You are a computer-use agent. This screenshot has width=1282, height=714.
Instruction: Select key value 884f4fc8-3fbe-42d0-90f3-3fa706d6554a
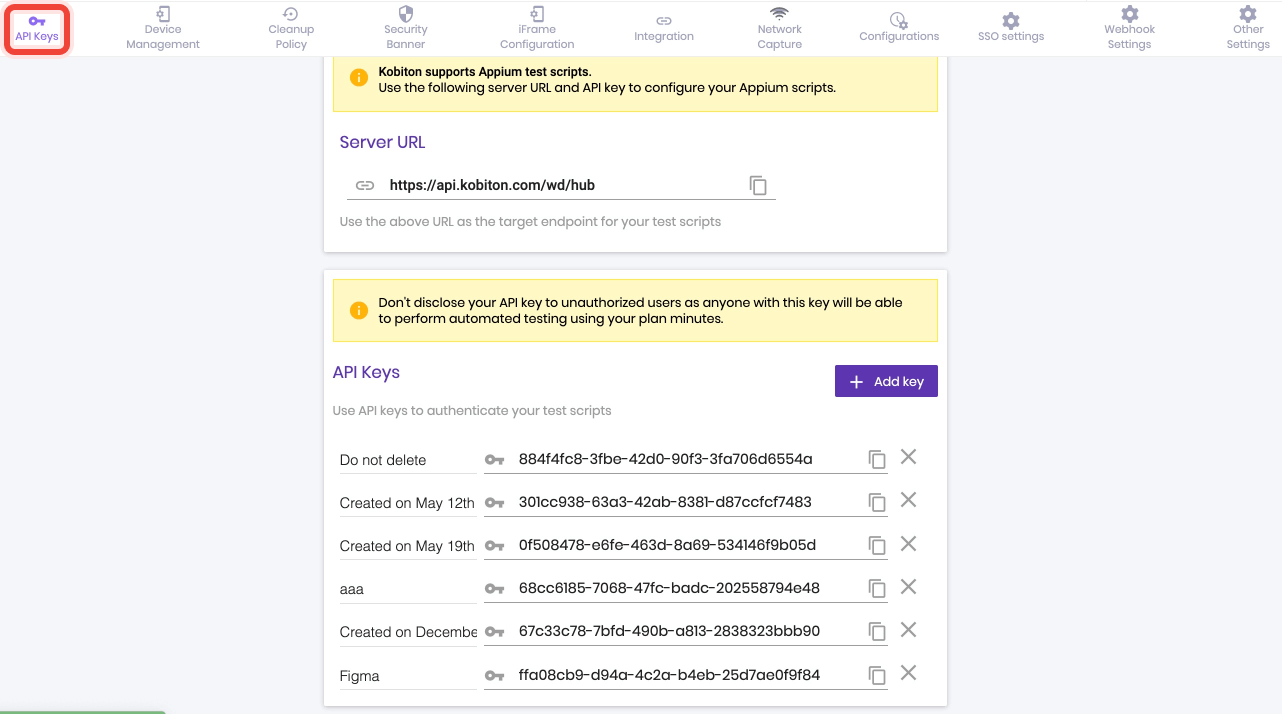pyautogui.click(x=665, y=459)
